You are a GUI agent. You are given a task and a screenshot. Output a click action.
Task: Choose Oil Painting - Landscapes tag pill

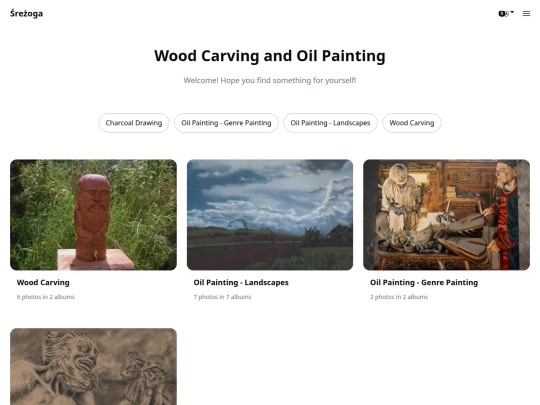click(330, 123)
